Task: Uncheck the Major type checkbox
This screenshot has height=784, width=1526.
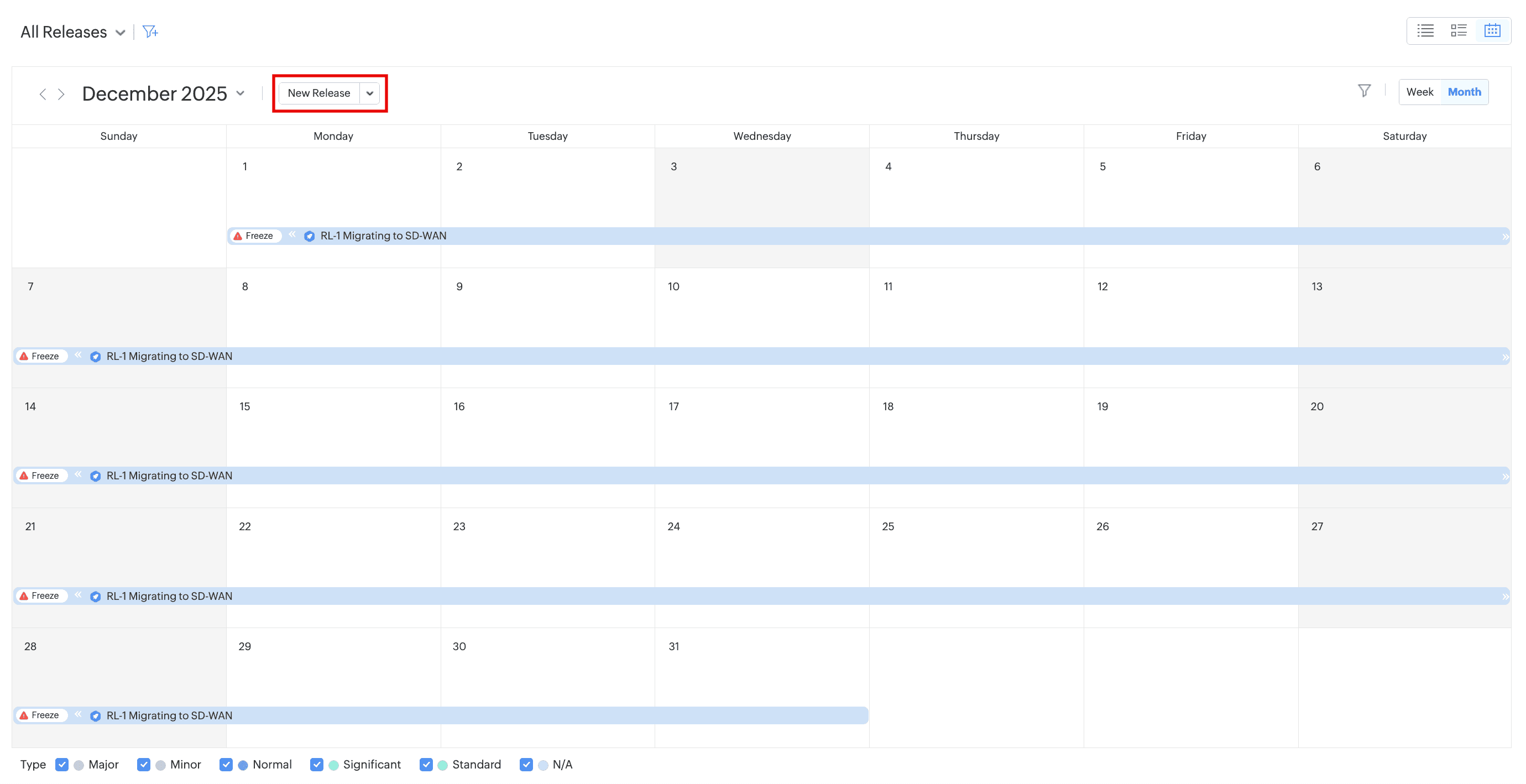Action: click(x=61, y=765)
